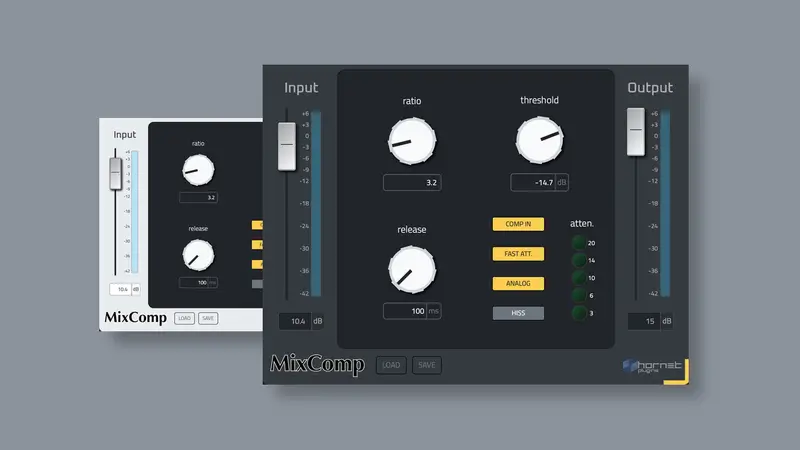This screenshot has width=800, height=450.
Task: Click LOAD in light MixComp window
Action: (184, 318)
